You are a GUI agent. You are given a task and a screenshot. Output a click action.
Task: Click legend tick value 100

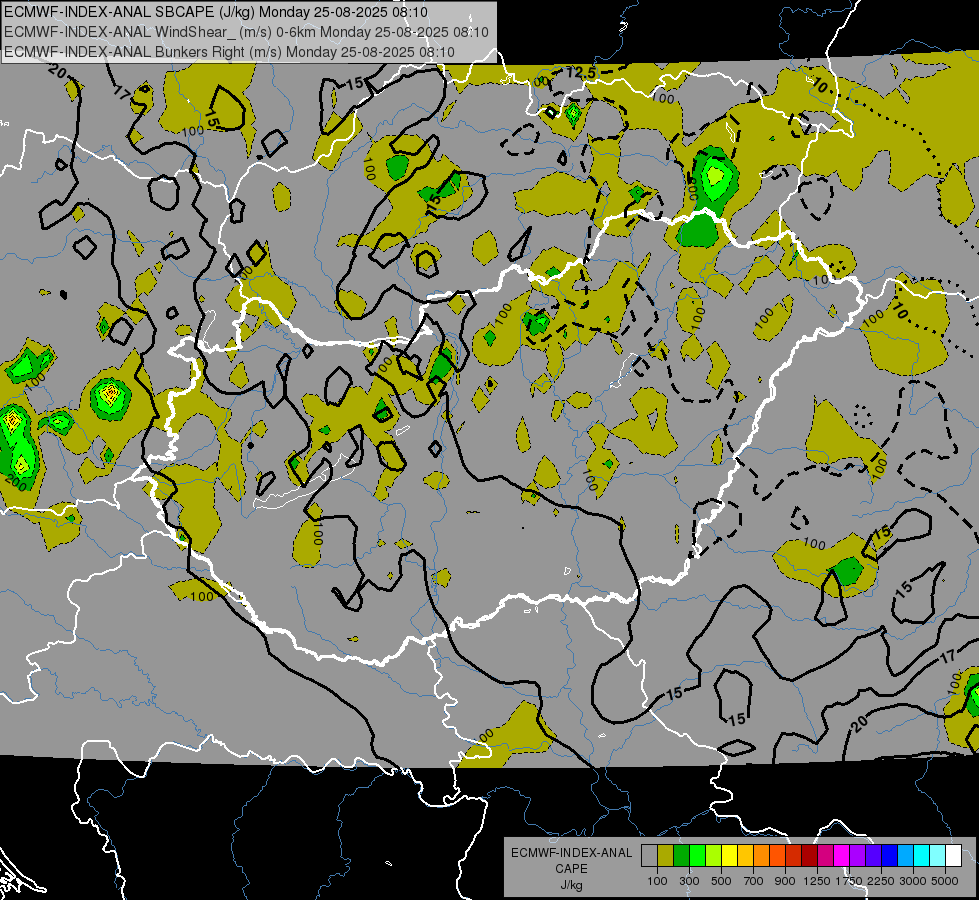pyautogui.click(x=657, y=881)
